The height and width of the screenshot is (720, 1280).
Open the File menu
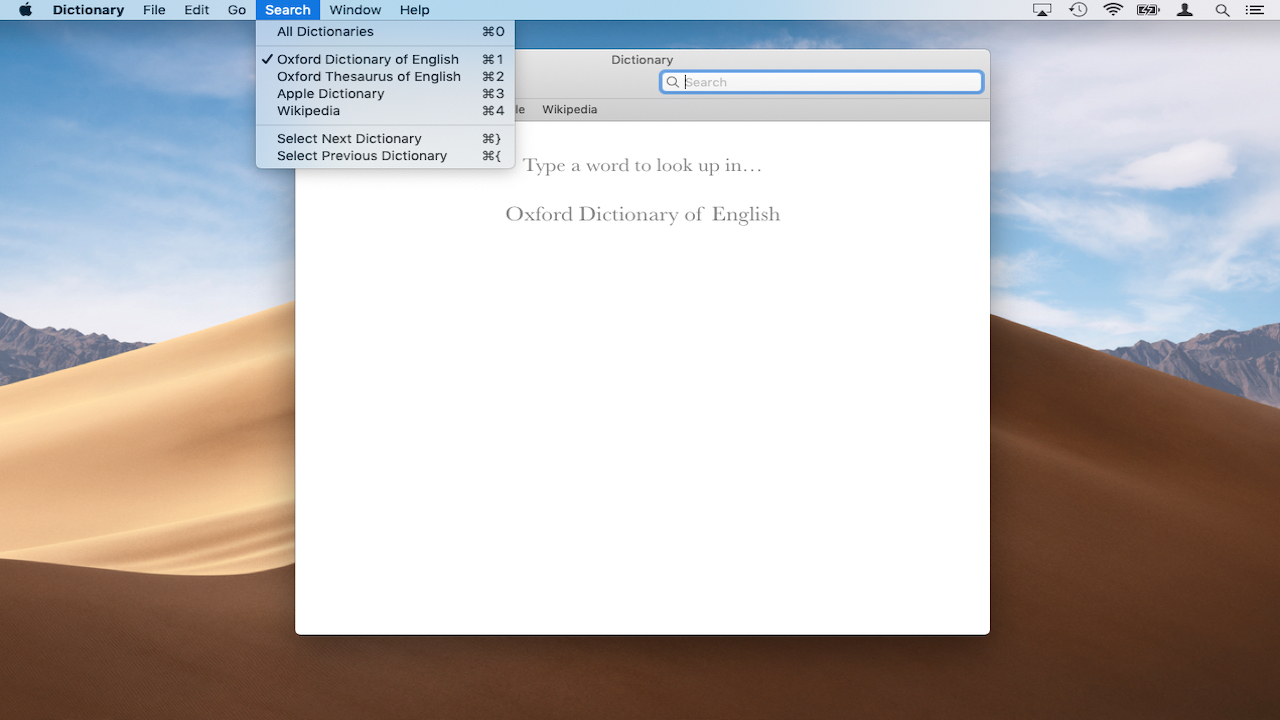point(154,10)
